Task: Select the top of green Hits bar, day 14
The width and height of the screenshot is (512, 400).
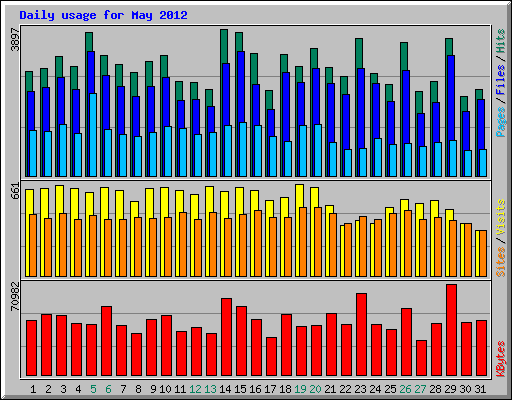Action: (224, 46)
